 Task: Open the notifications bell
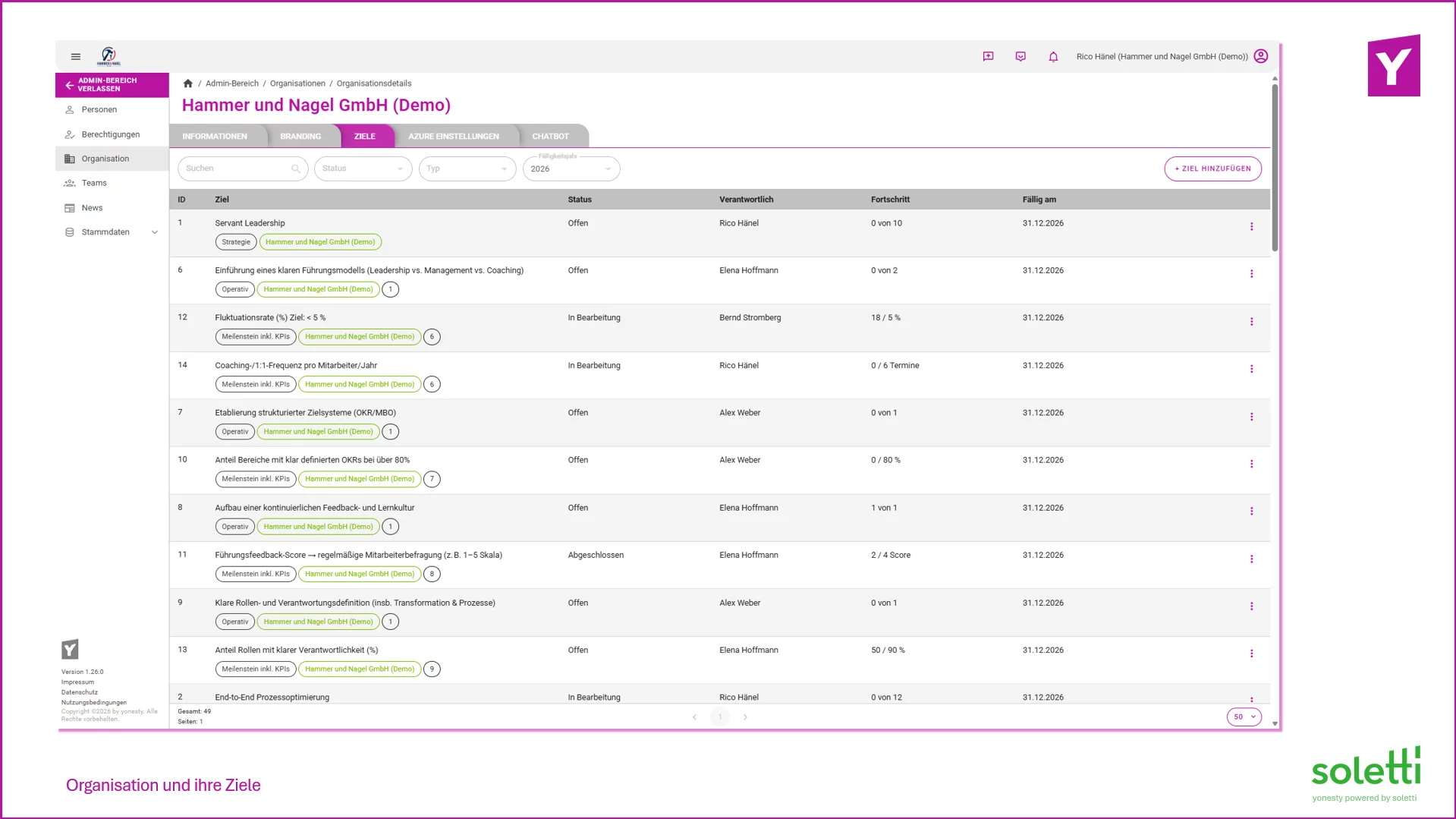tap(1053, 56)
